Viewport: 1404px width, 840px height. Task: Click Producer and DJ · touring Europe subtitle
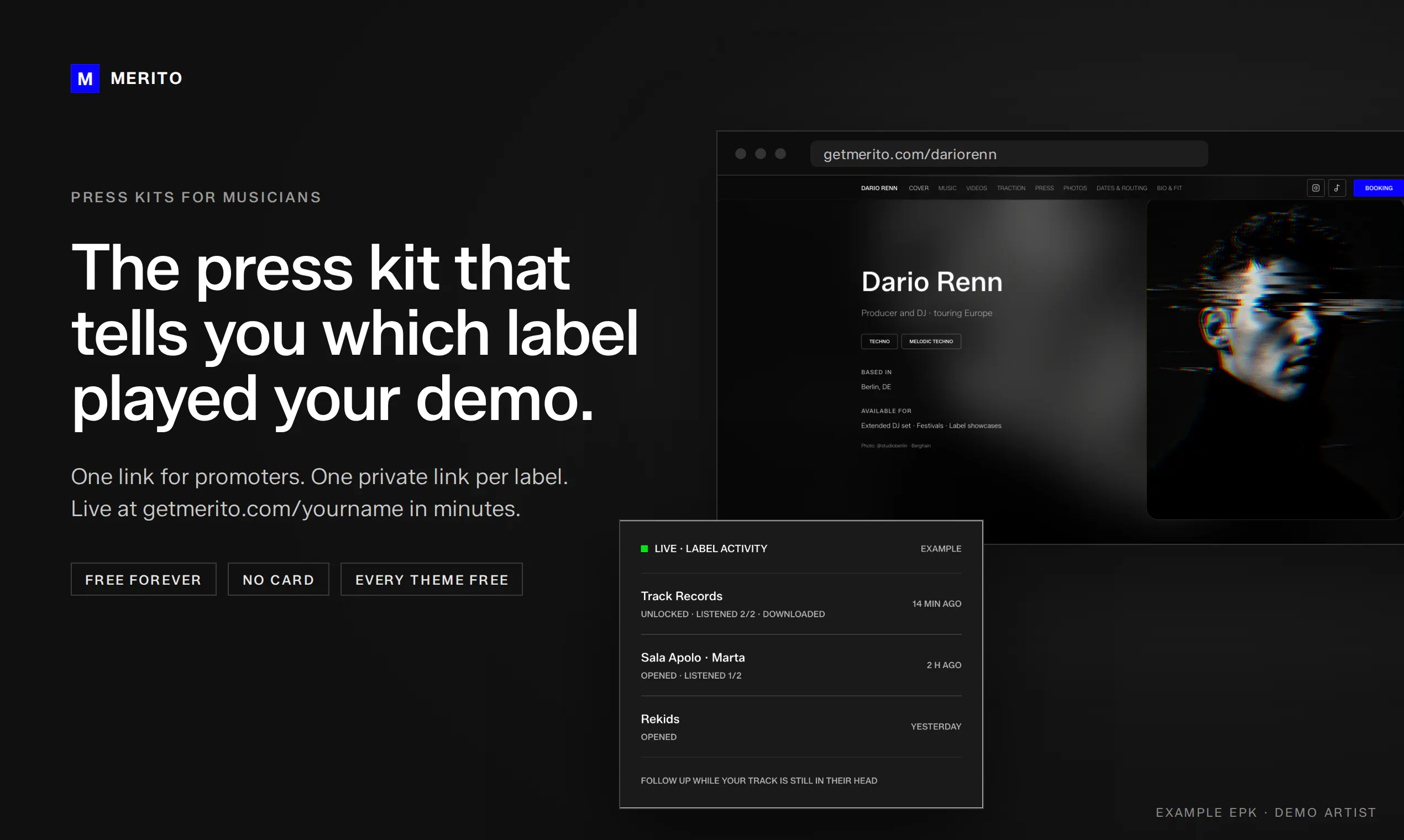point(926,313)
